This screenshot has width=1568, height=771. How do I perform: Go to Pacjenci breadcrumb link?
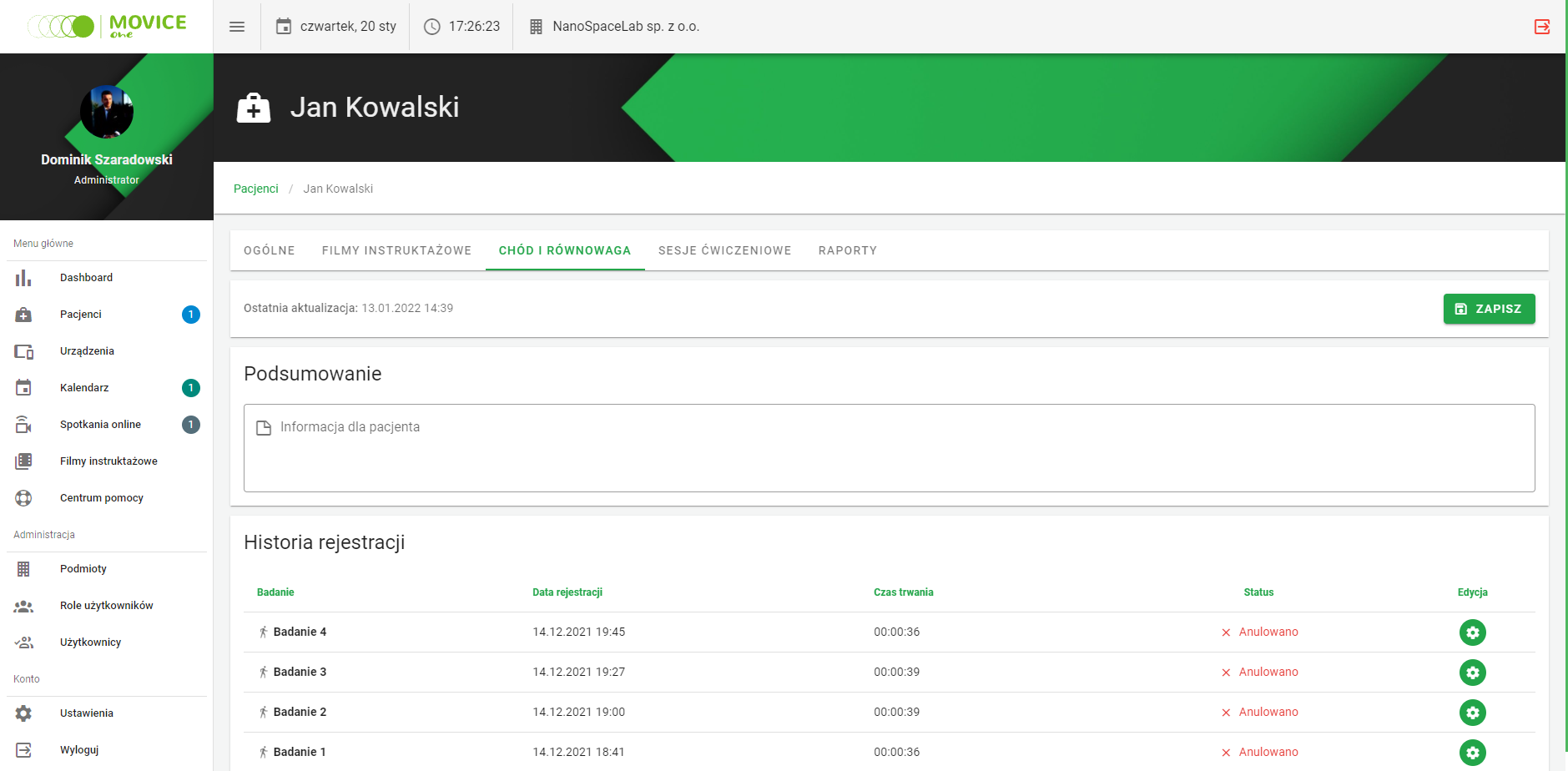click(255, 189)
